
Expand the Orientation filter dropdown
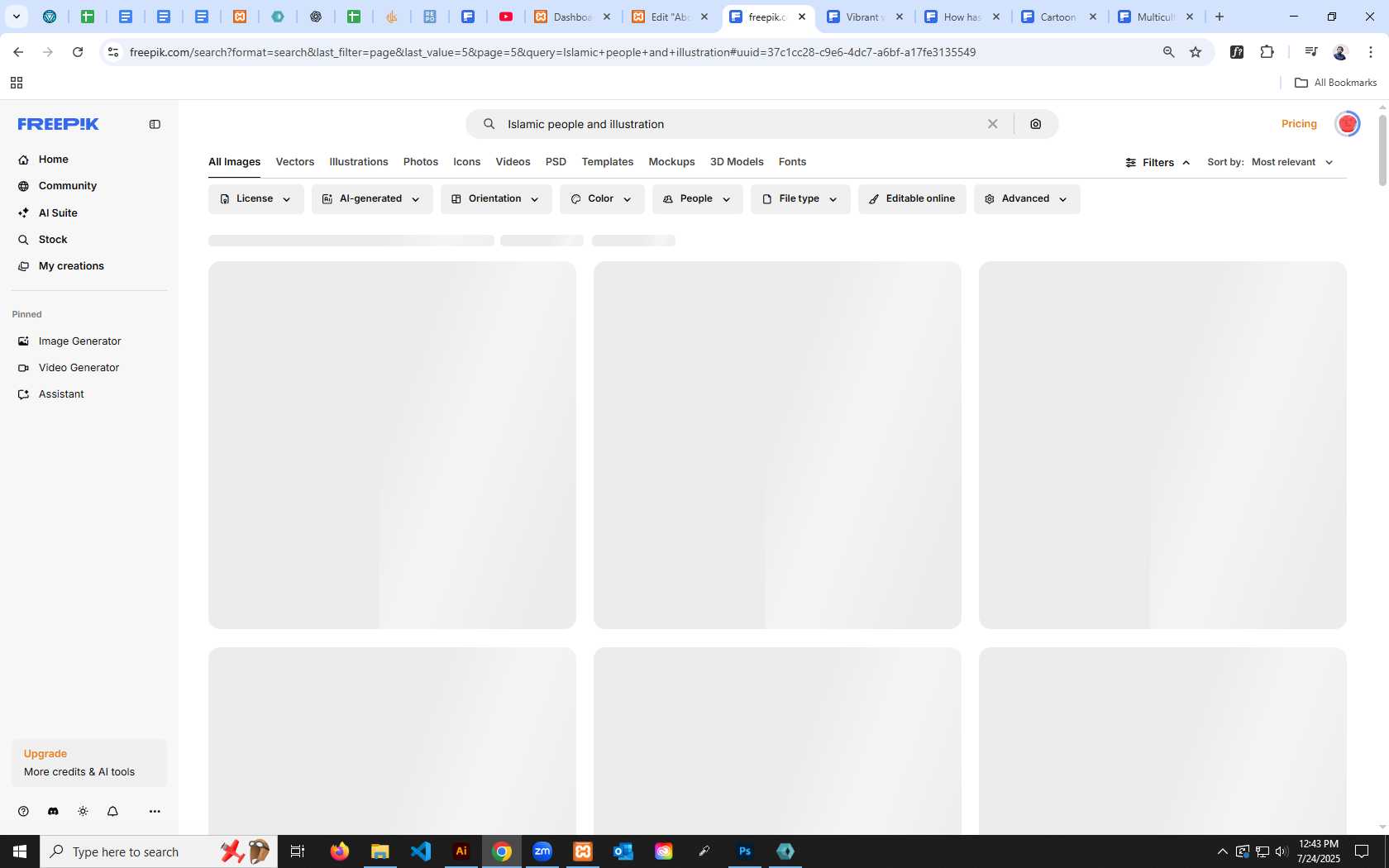496,199
